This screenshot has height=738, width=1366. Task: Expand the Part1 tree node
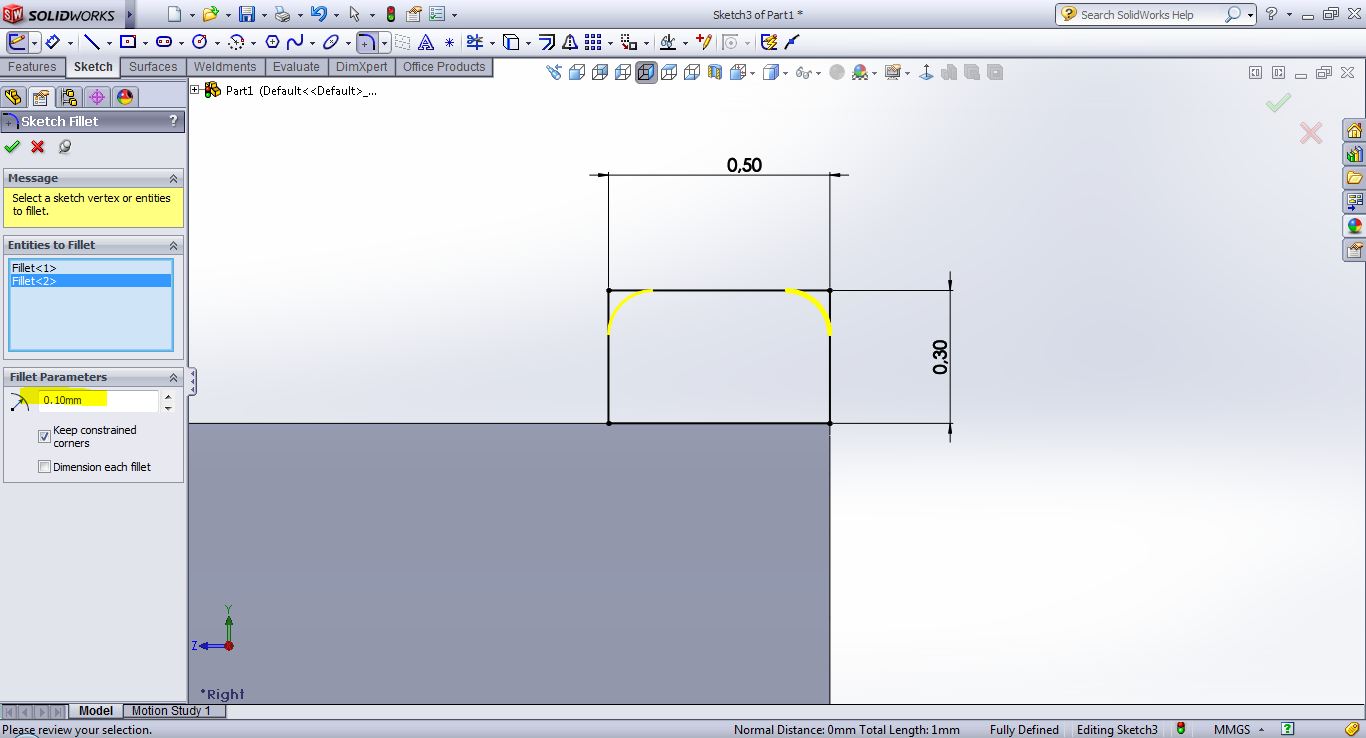[195, 90]
